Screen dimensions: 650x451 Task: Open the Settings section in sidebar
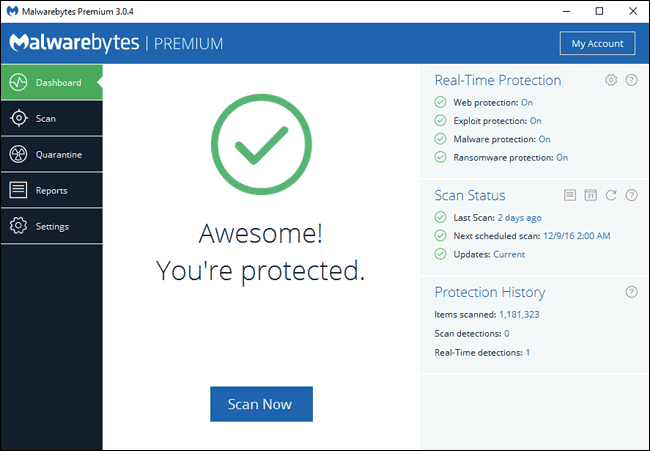coord(51,226)
